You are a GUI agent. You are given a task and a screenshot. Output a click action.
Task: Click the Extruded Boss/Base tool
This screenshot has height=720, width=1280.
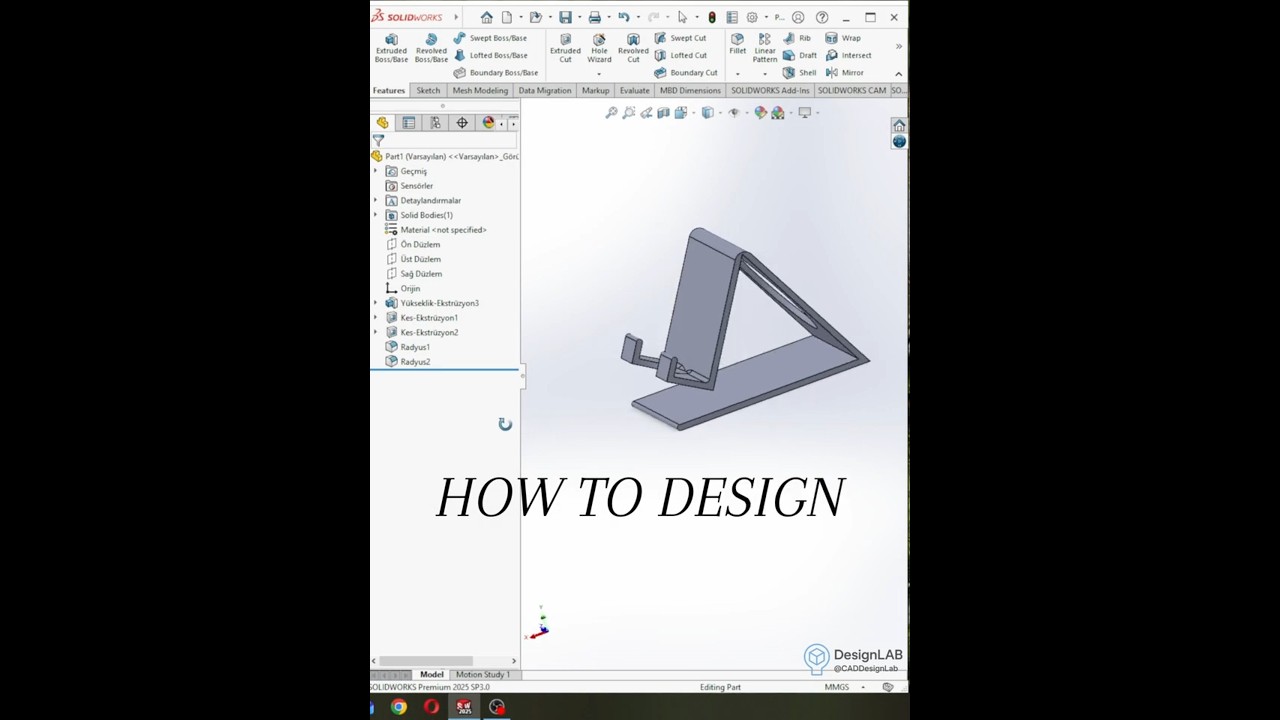(x=391, y=48)
